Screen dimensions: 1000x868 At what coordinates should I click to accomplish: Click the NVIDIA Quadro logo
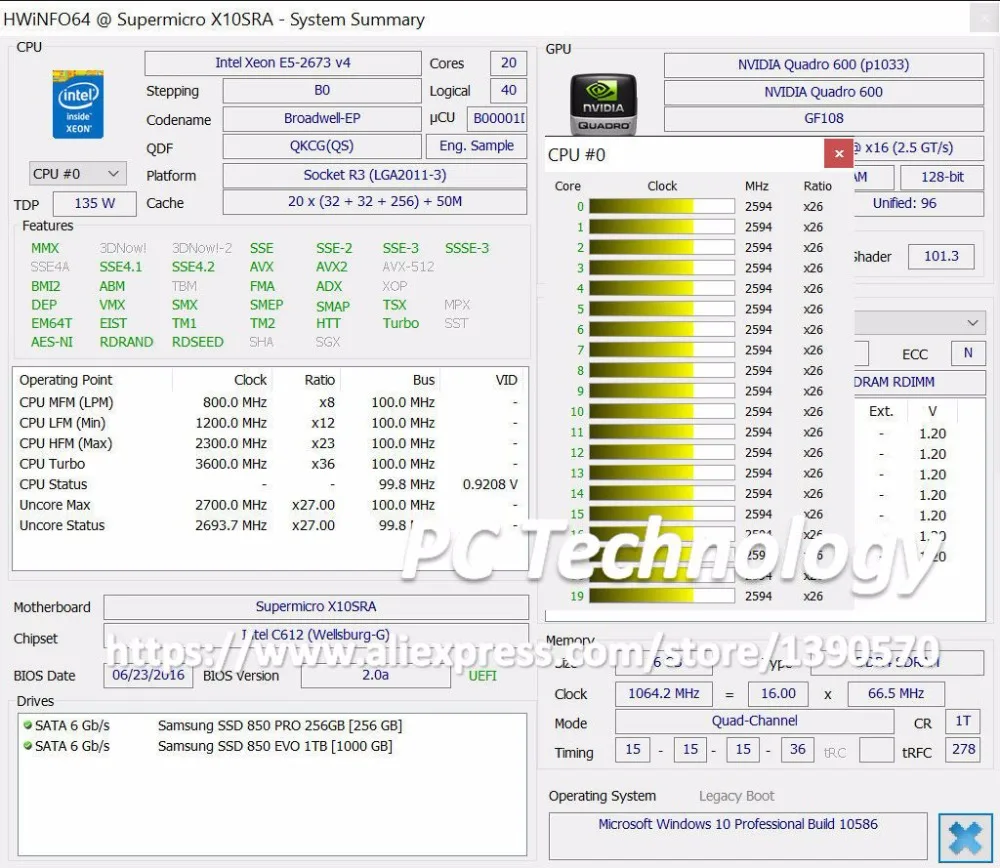(603, 104)
